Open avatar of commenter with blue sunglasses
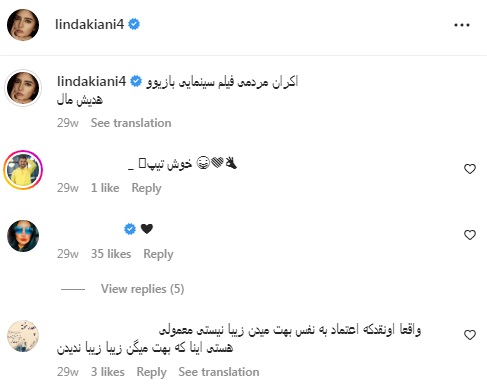Screen dimensions: 487x389 pyautogui.click(x=23, y=236)
